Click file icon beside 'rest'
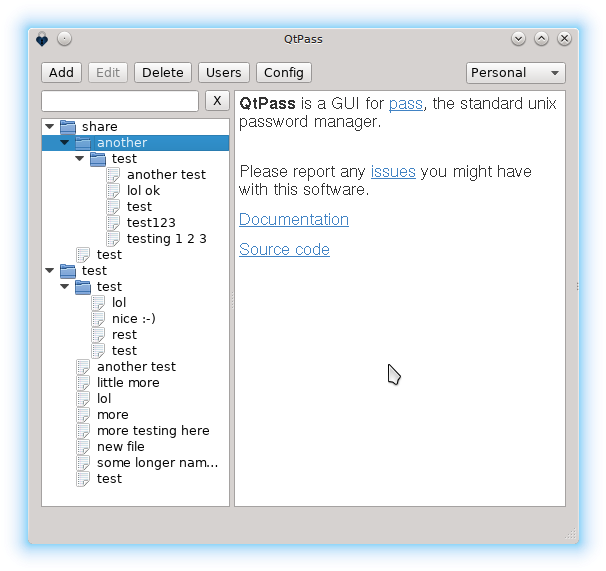 click(98, 334)
